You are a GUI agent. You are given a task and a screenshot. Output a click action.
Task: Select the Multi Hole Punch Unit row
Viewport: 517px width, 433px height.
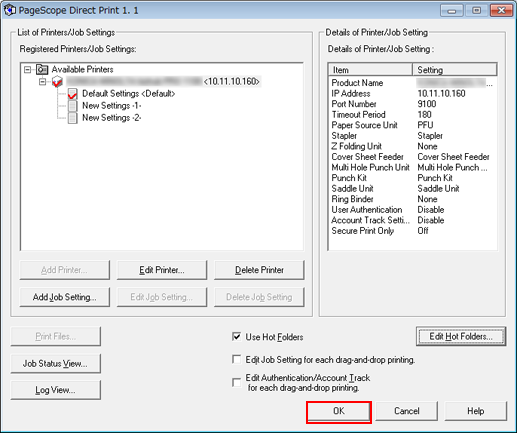click(412, 167)
